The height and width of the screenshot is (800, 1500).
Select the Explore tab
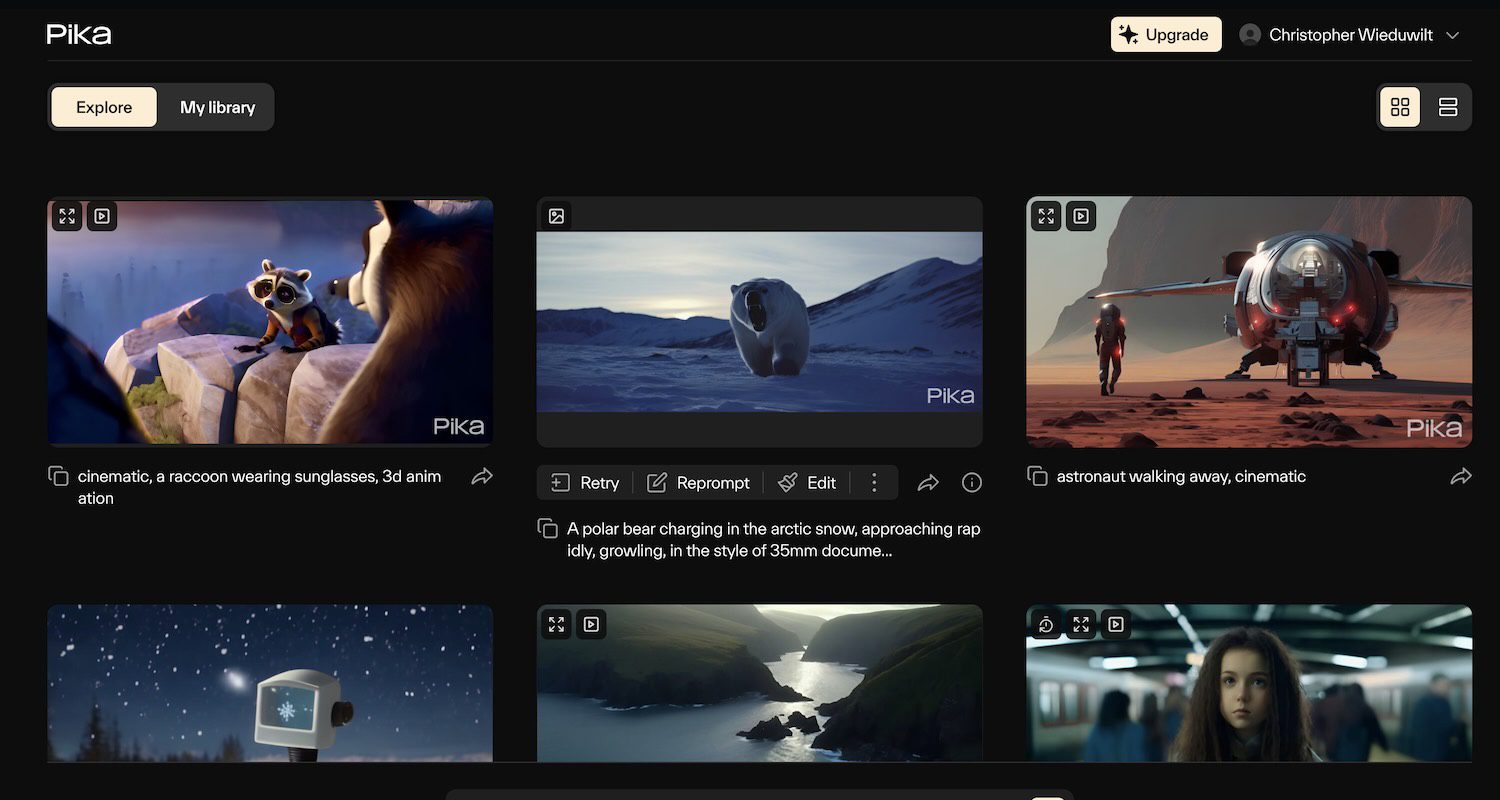coord(104,107)
